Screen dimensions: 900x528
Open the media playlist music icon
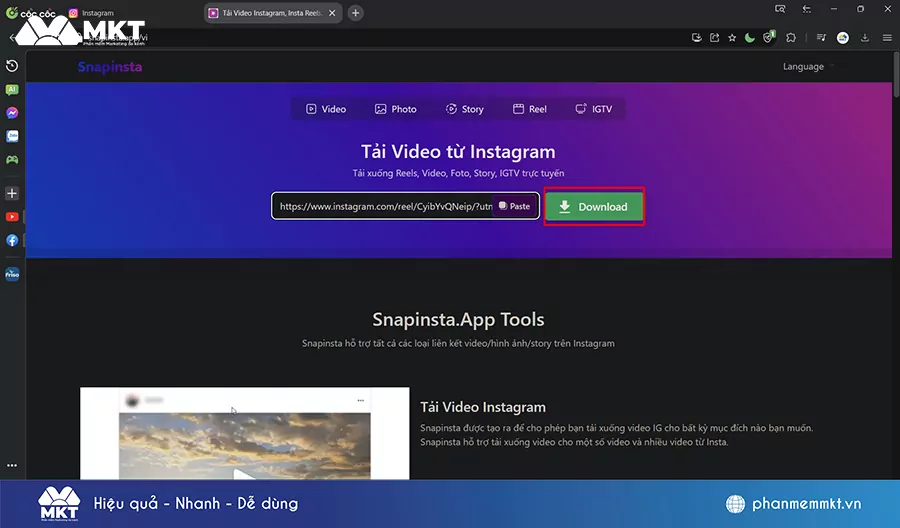click(821, 38)
